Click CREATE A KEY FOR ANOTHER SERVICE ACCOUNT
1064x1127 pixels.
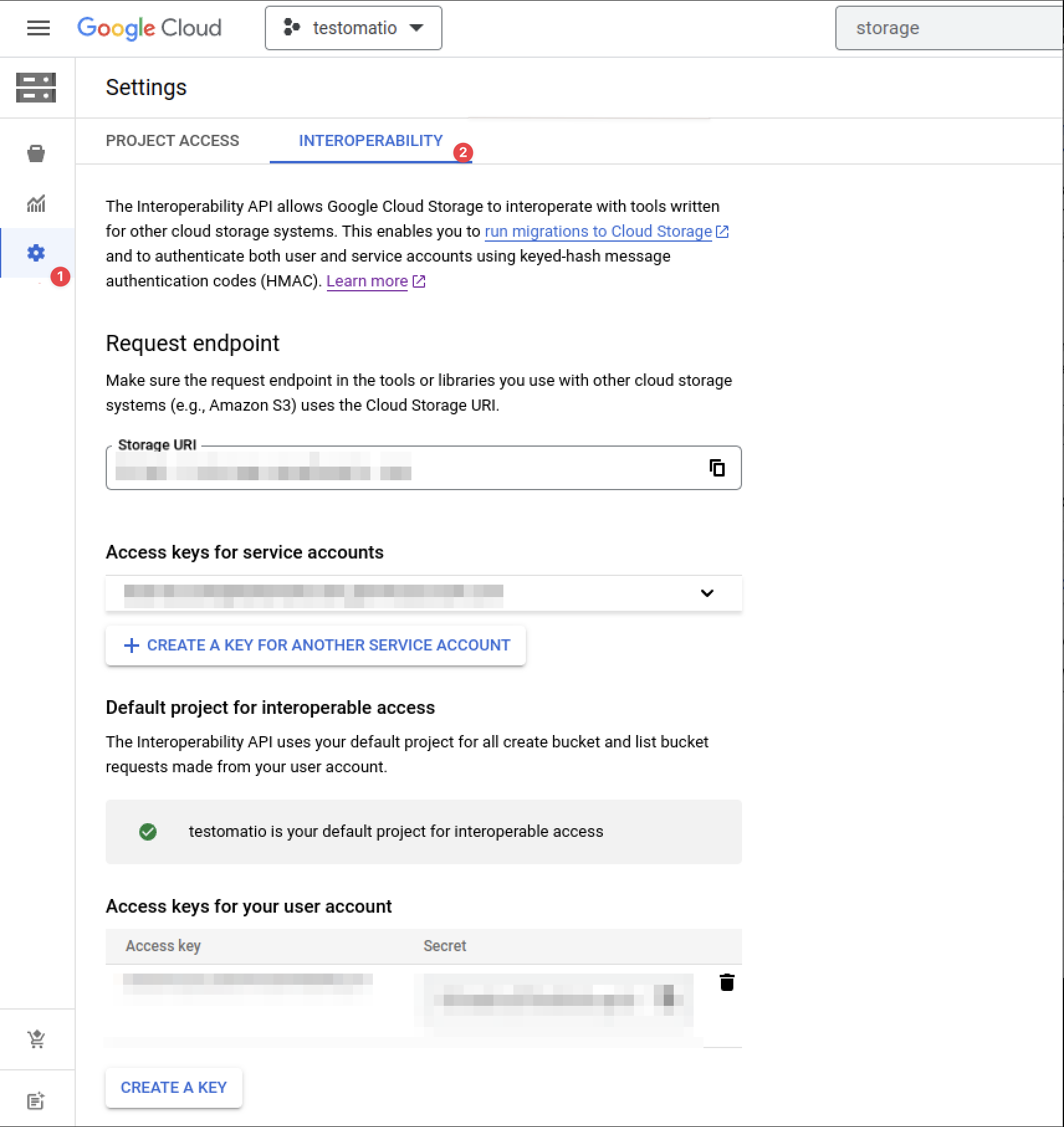[316, 645]
